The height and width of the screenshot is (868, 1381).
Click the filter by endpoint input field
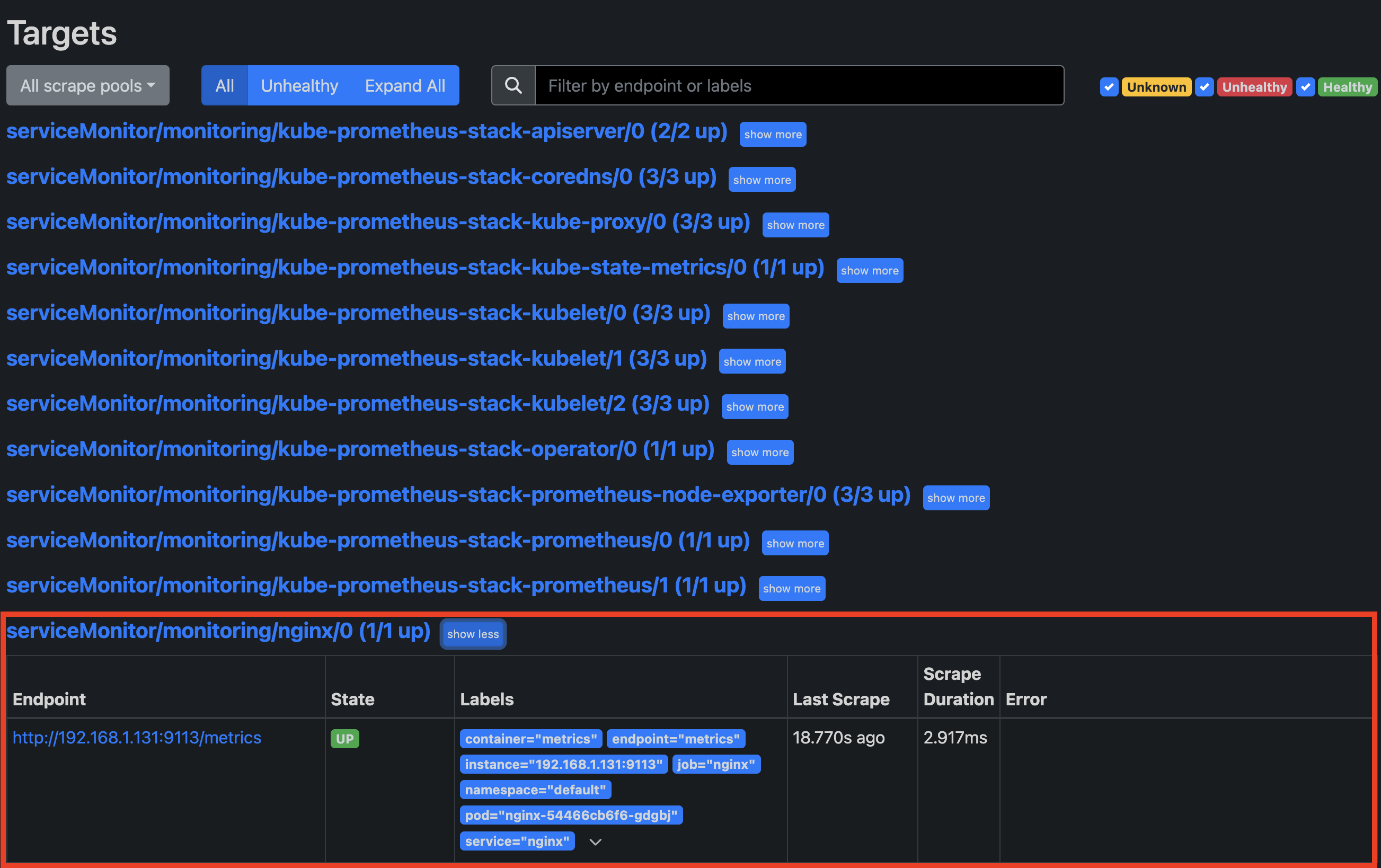[x=799, y=86]
